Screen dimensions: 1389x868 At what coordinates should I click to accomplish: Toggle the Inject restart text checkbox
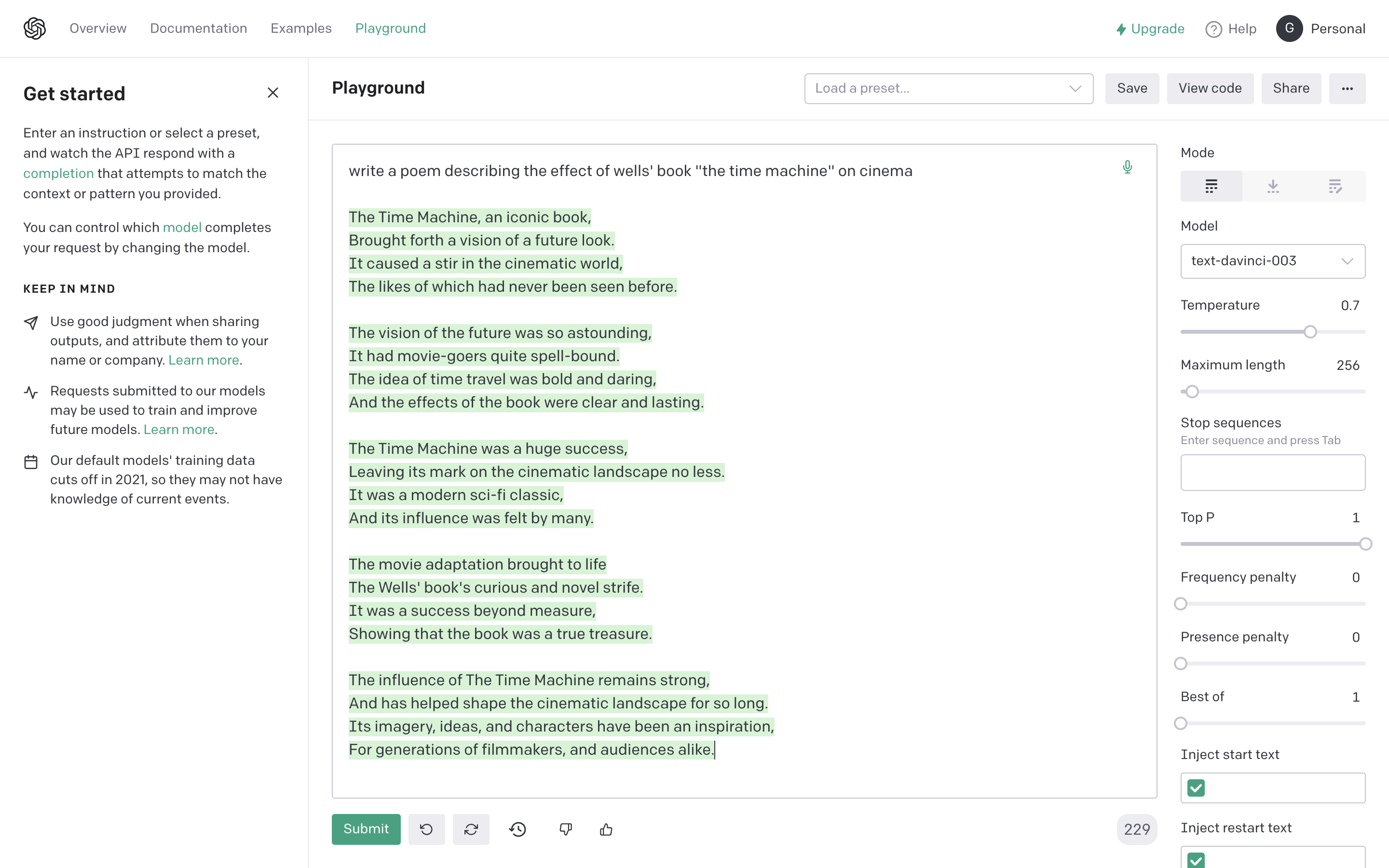click(1196, 860)
